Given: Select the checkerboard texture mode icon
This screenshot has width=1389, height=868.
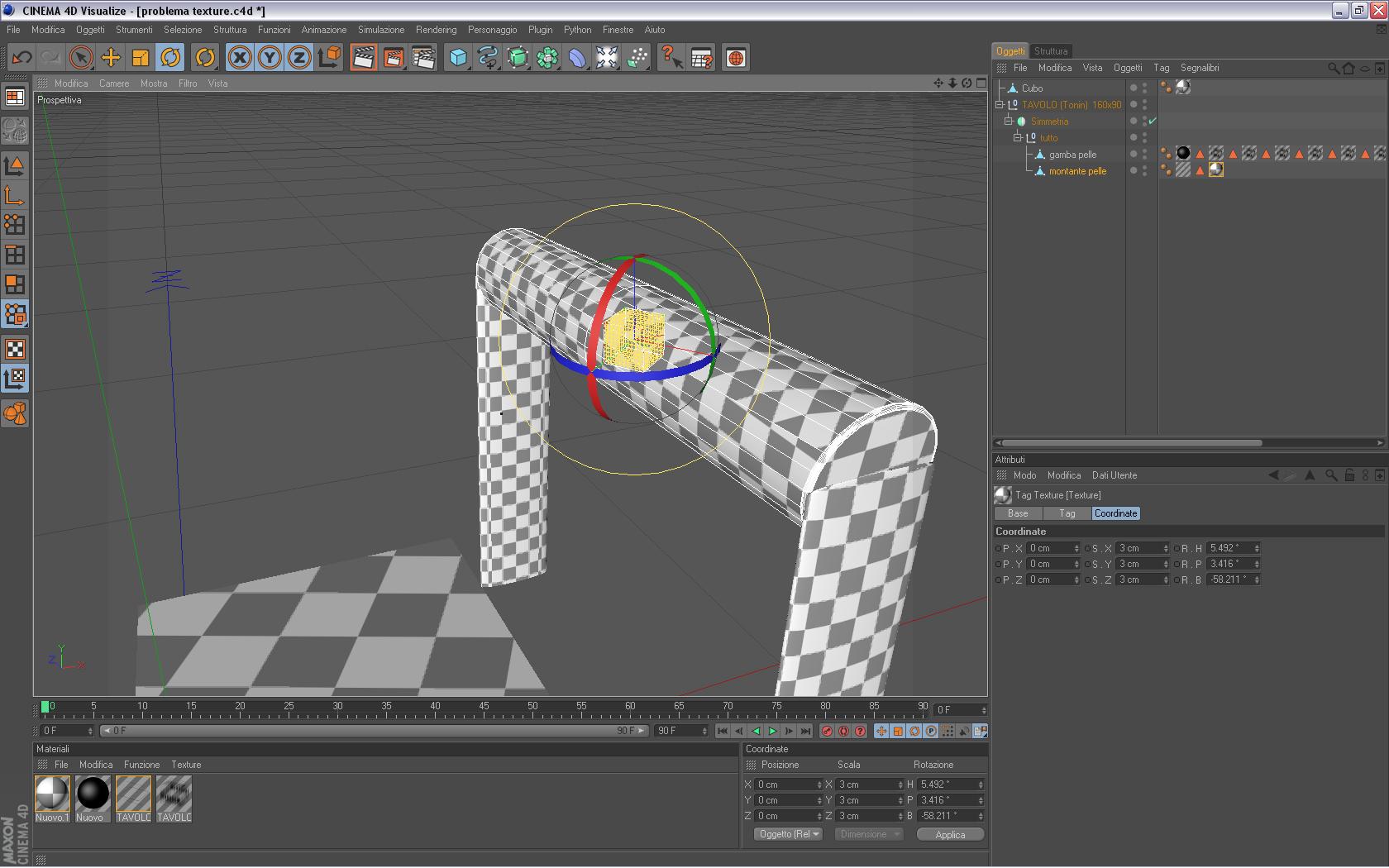Looking at the screenshot, I should [15, 349].
